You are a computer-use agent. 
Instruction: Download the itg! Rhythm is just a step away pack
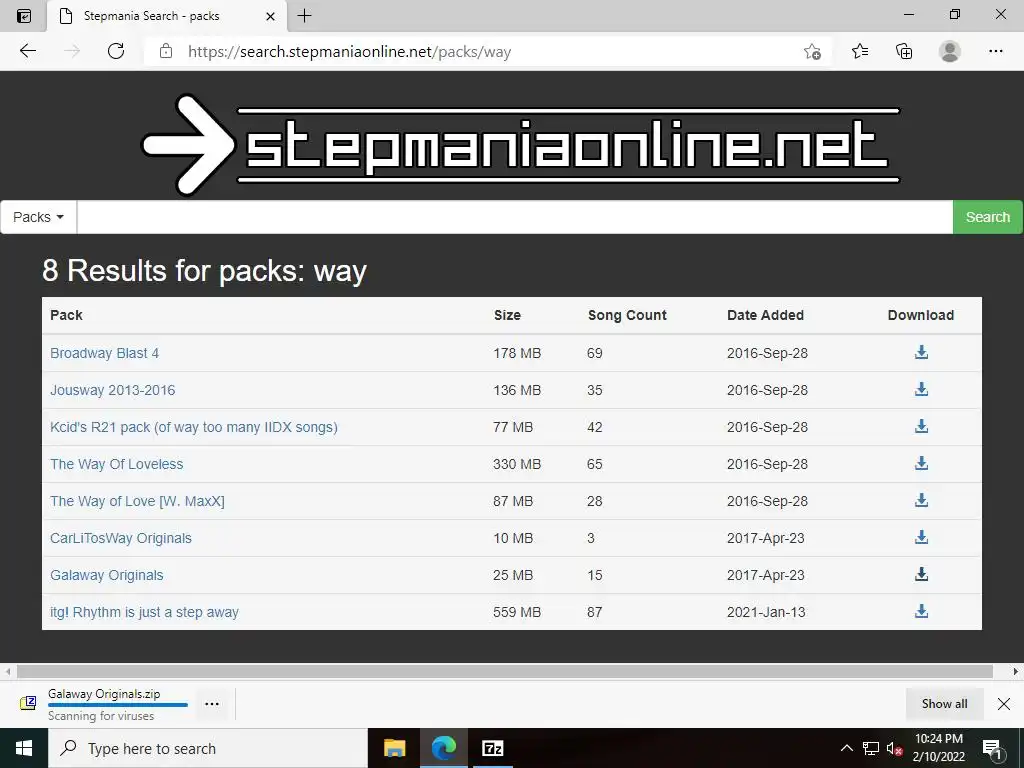click(x=921, y=611)
